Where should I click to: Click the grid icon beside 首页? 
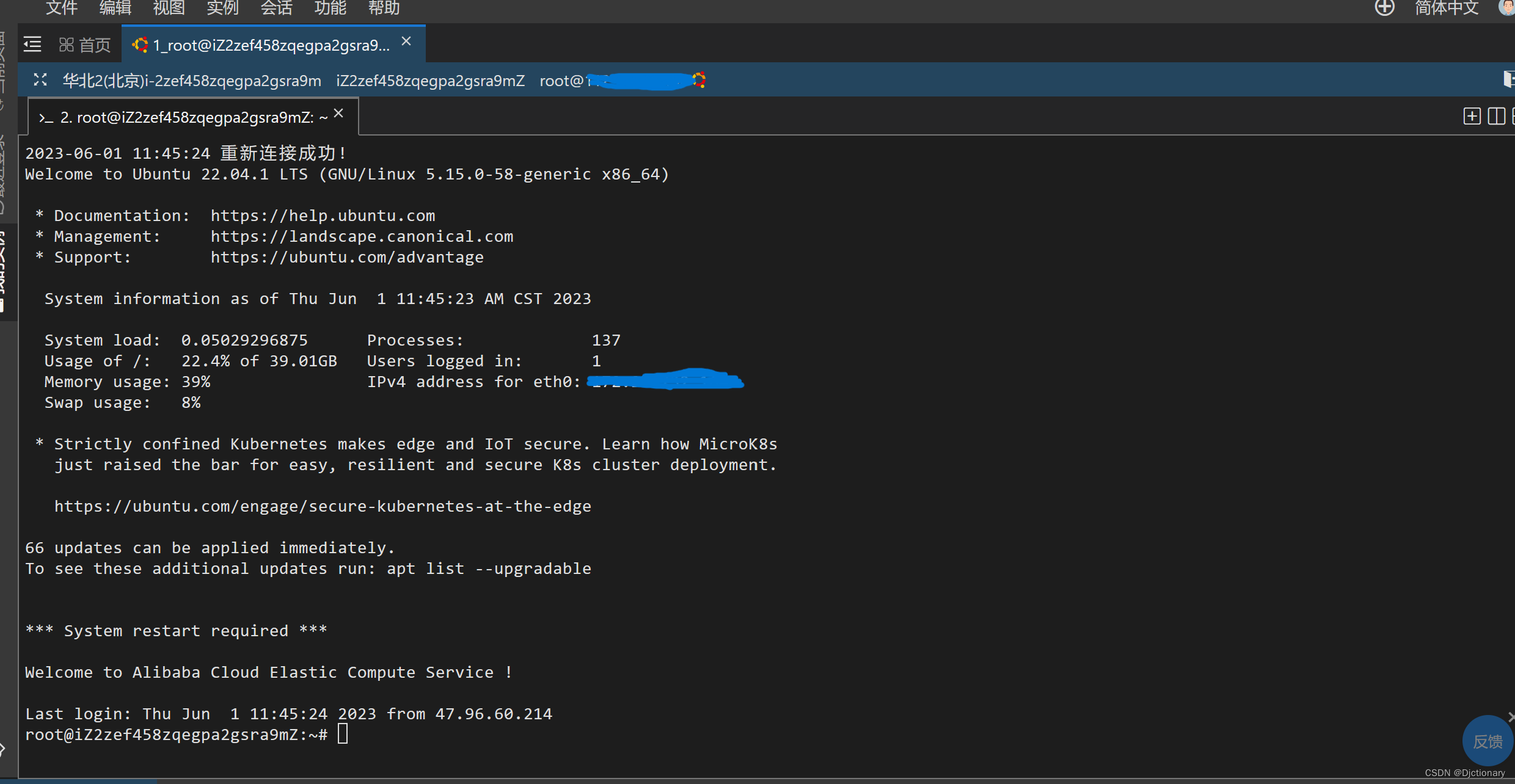(x=66, y=45)
